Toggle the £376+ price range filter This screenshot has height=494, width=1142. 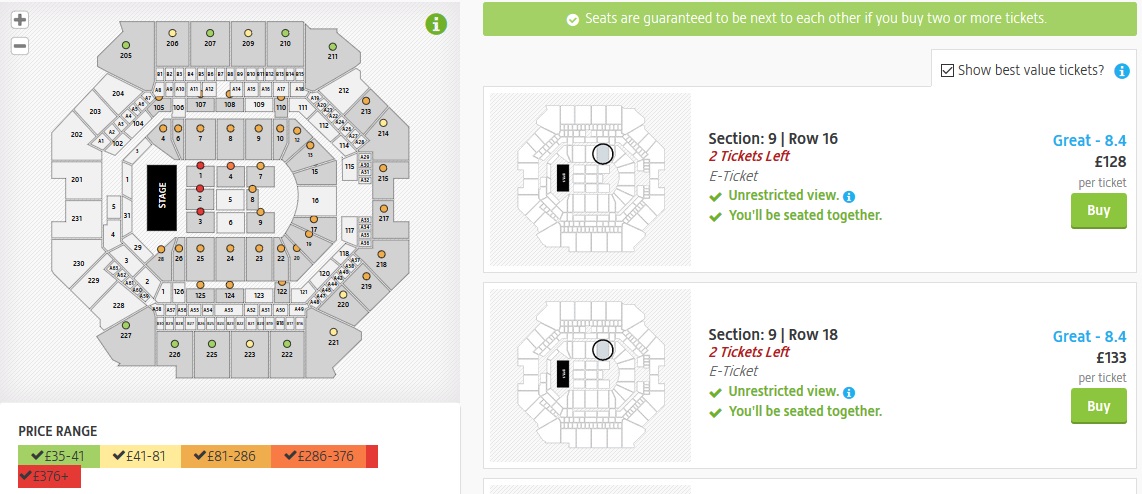pos(49,477)
